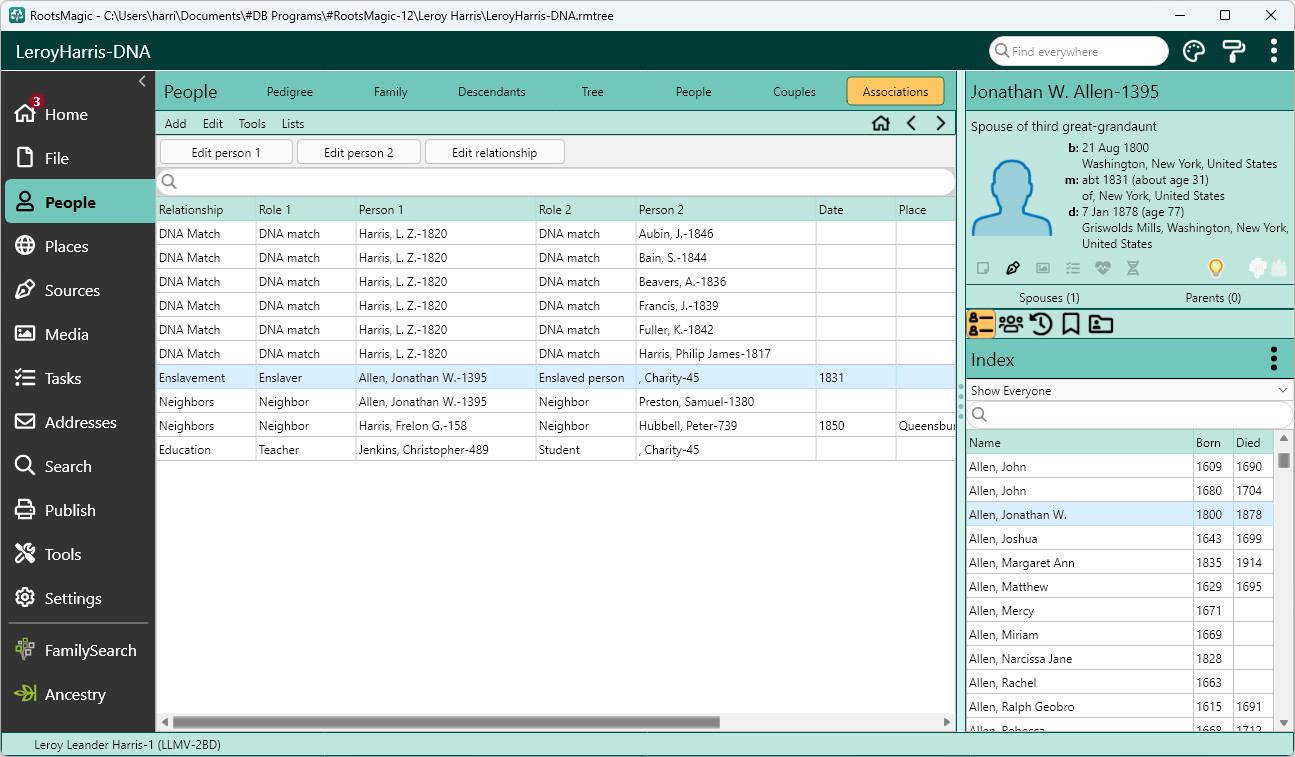Click the heartbeat health icon
This screenshot has width=1295, height=757.
click(1103, 268)
